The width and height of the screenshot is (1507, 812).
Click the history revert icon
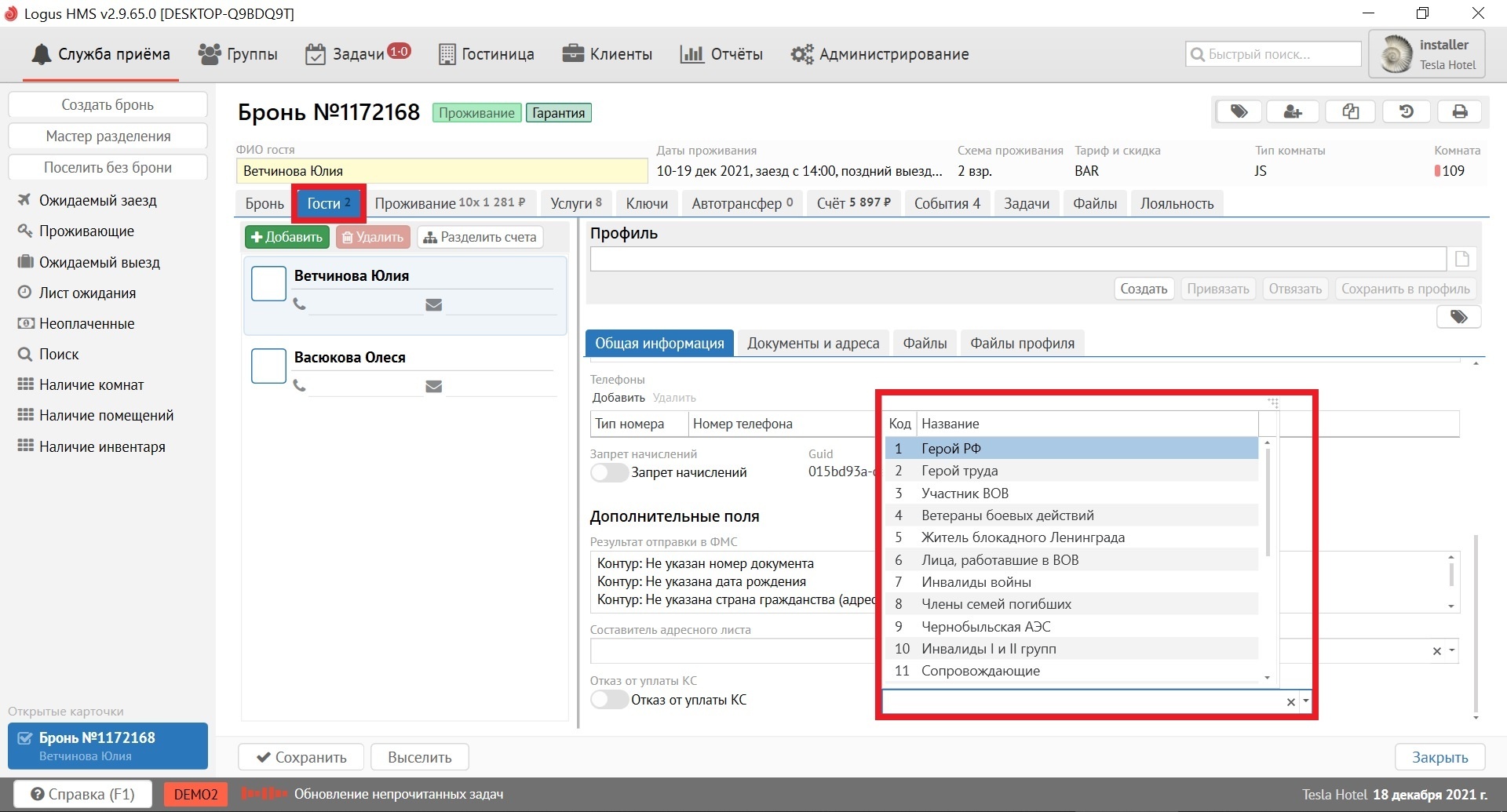1406,111
